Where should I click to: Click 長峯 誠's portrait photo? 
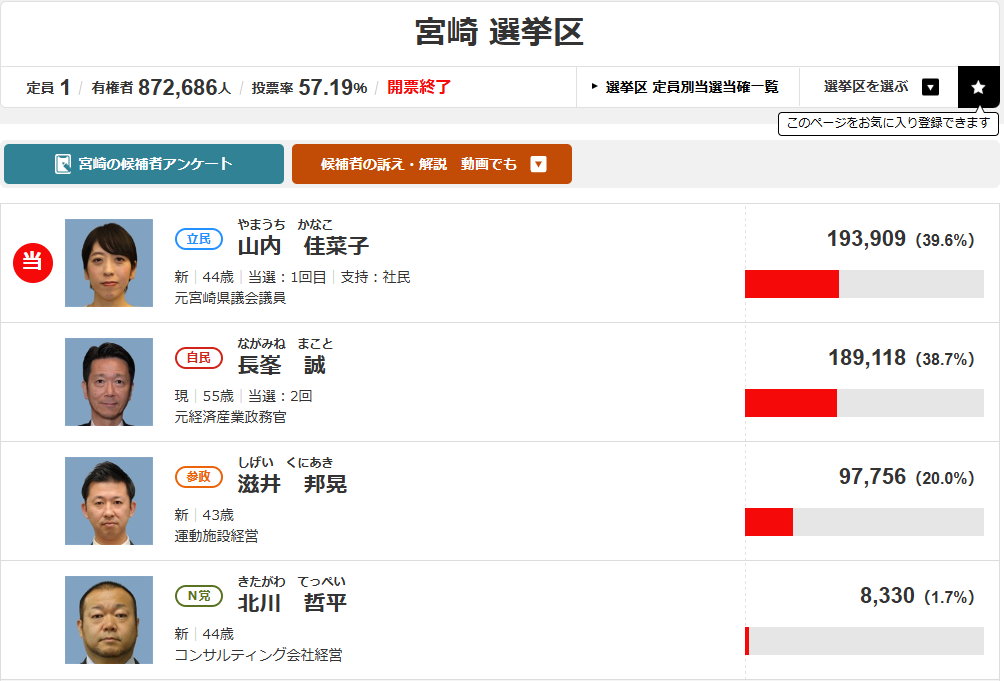tap(109, 382)
